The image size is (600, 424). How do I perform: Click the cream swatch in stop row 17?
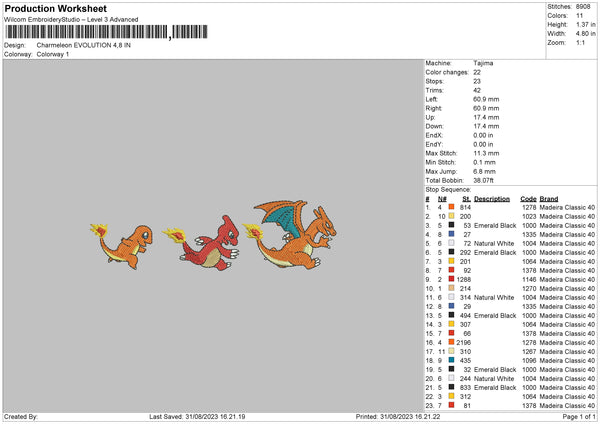(452, 351)
